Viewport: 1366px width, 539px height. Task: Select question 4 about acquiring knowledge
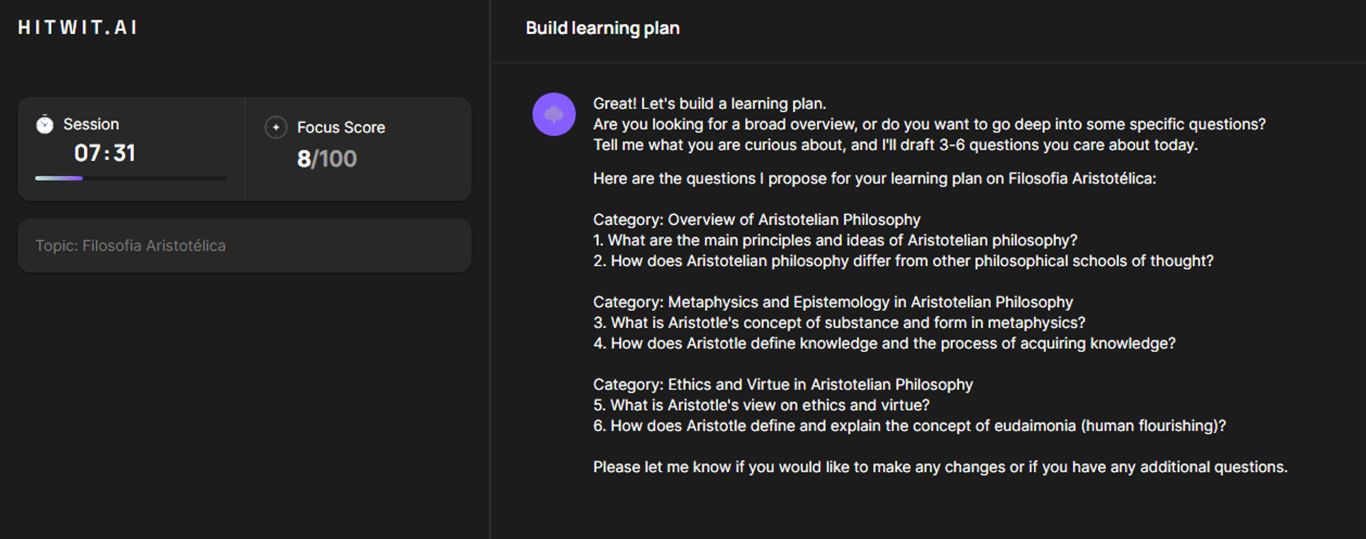pos(884,344)
